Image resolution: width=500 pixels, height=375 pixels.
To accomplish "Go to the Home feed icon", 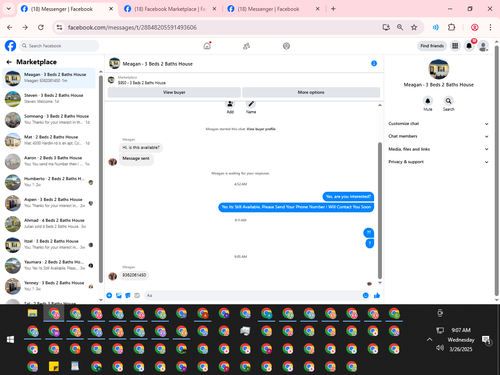I will point(207,46).
